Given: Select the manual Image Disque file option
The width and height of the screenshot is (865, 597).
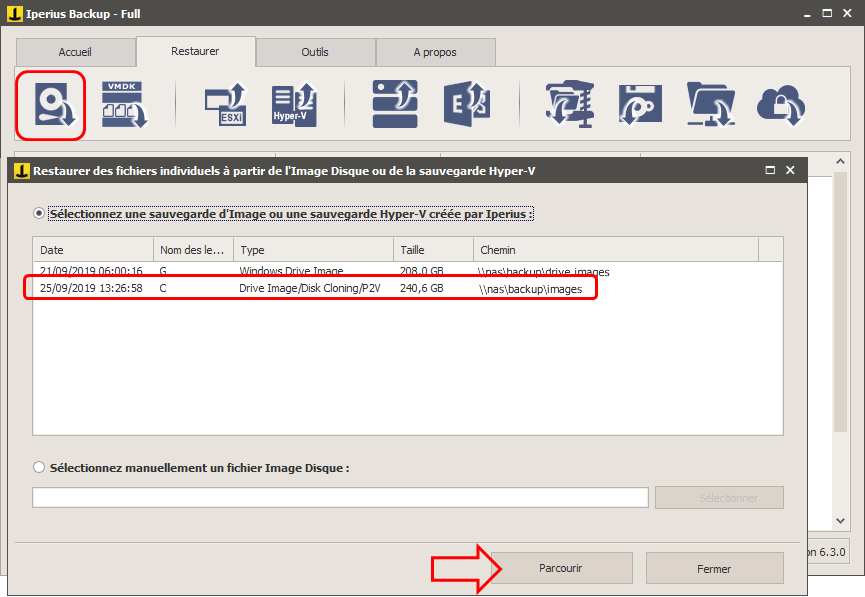Looking at the screenshot, I should [39, 467].
